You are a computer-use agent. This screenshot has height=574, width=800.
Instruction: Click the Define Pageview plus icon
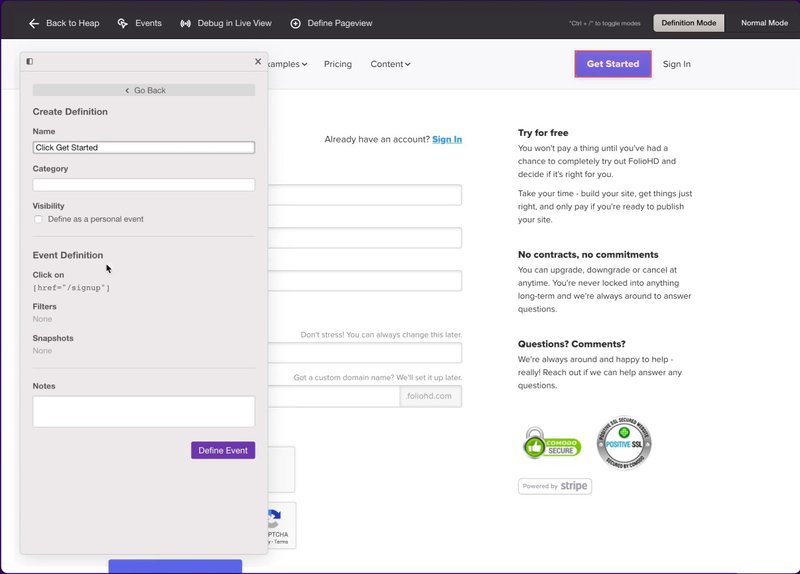(x=295, y=23)
